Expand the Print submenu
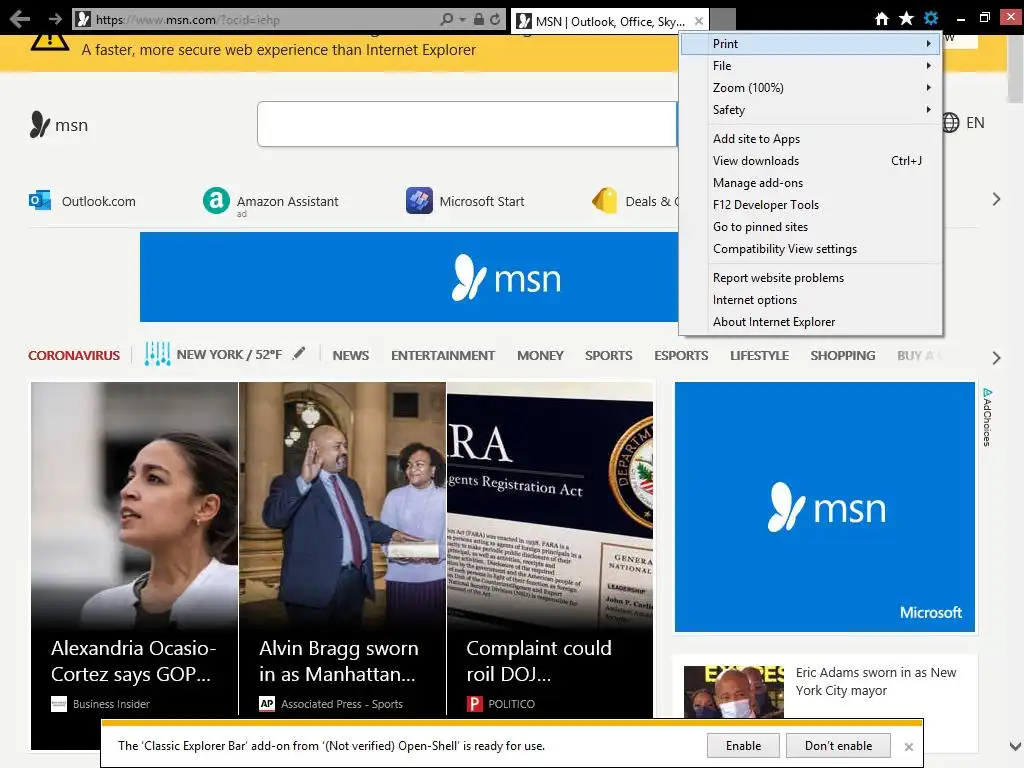 point(810,44)
